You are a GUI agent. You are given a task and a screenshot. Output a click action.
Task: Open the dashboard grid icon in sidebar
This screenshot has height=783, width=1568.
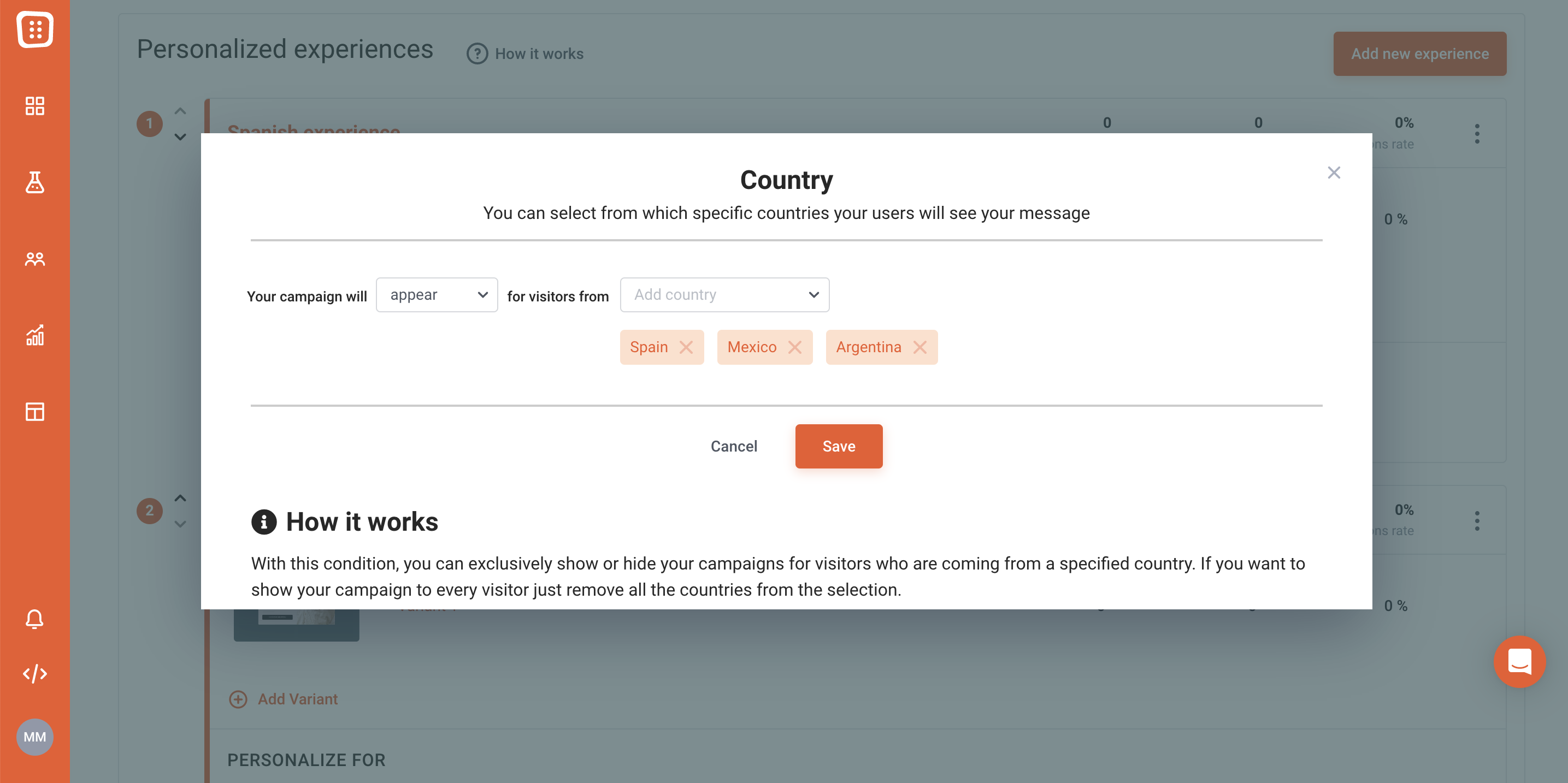pos(35,106)
